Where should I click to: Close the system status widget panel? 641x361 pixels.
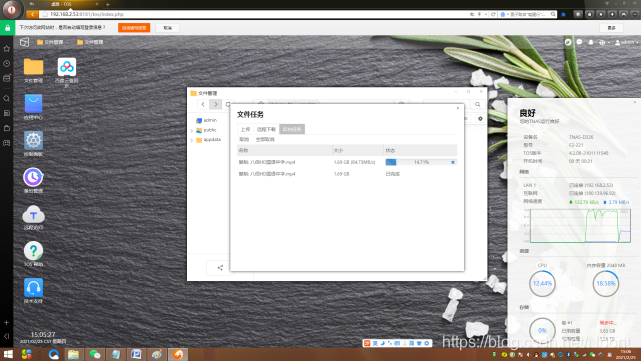point(634,102)
